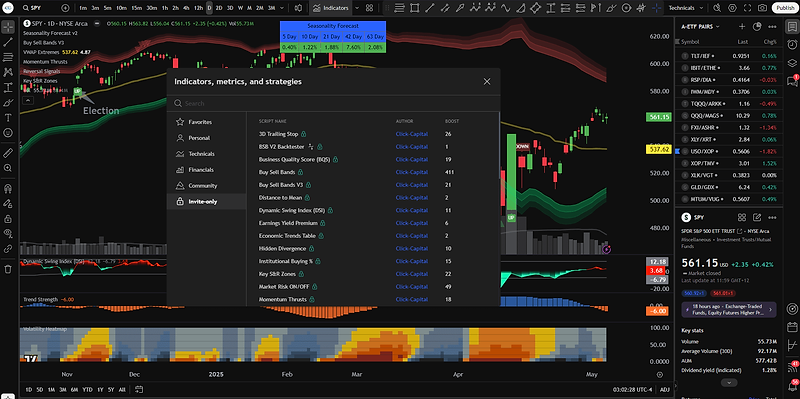
Task: Open go-to date calendar icon in bottom bar
Action: pos(139,389)
